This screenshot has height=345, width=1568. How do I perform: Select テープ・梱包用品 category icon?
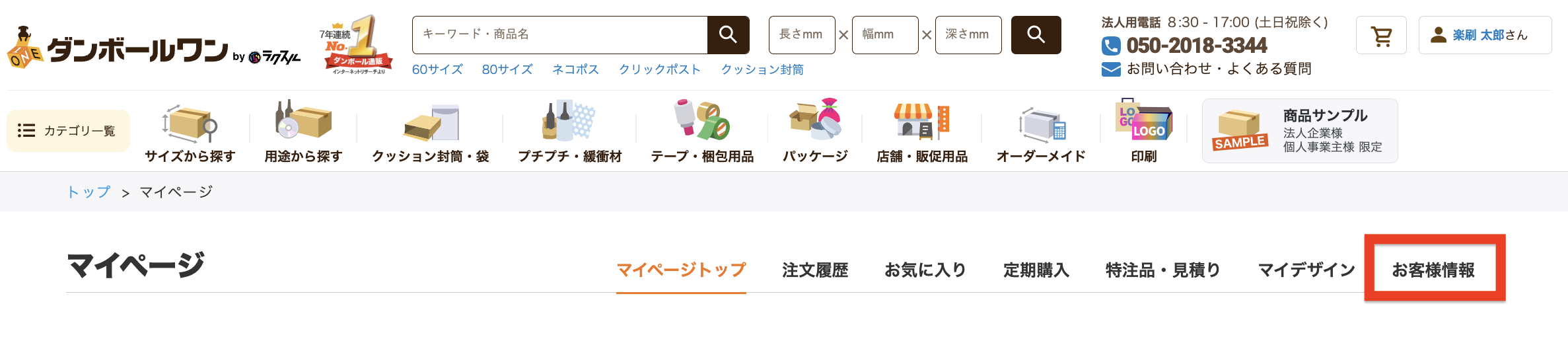(x=702, y=120)
